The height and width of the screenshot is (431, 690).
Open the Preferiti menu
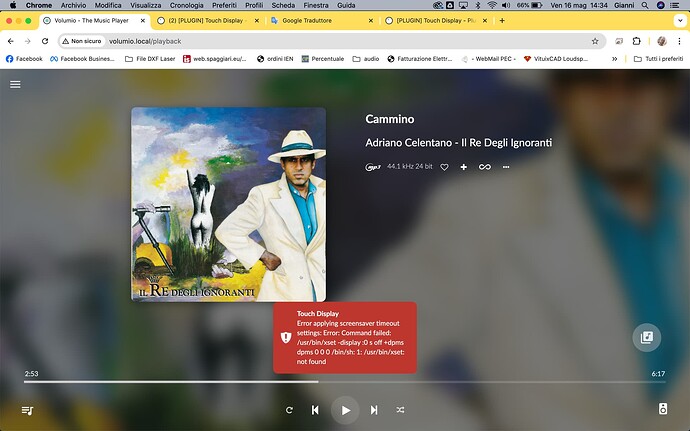(x=224, y=5)
